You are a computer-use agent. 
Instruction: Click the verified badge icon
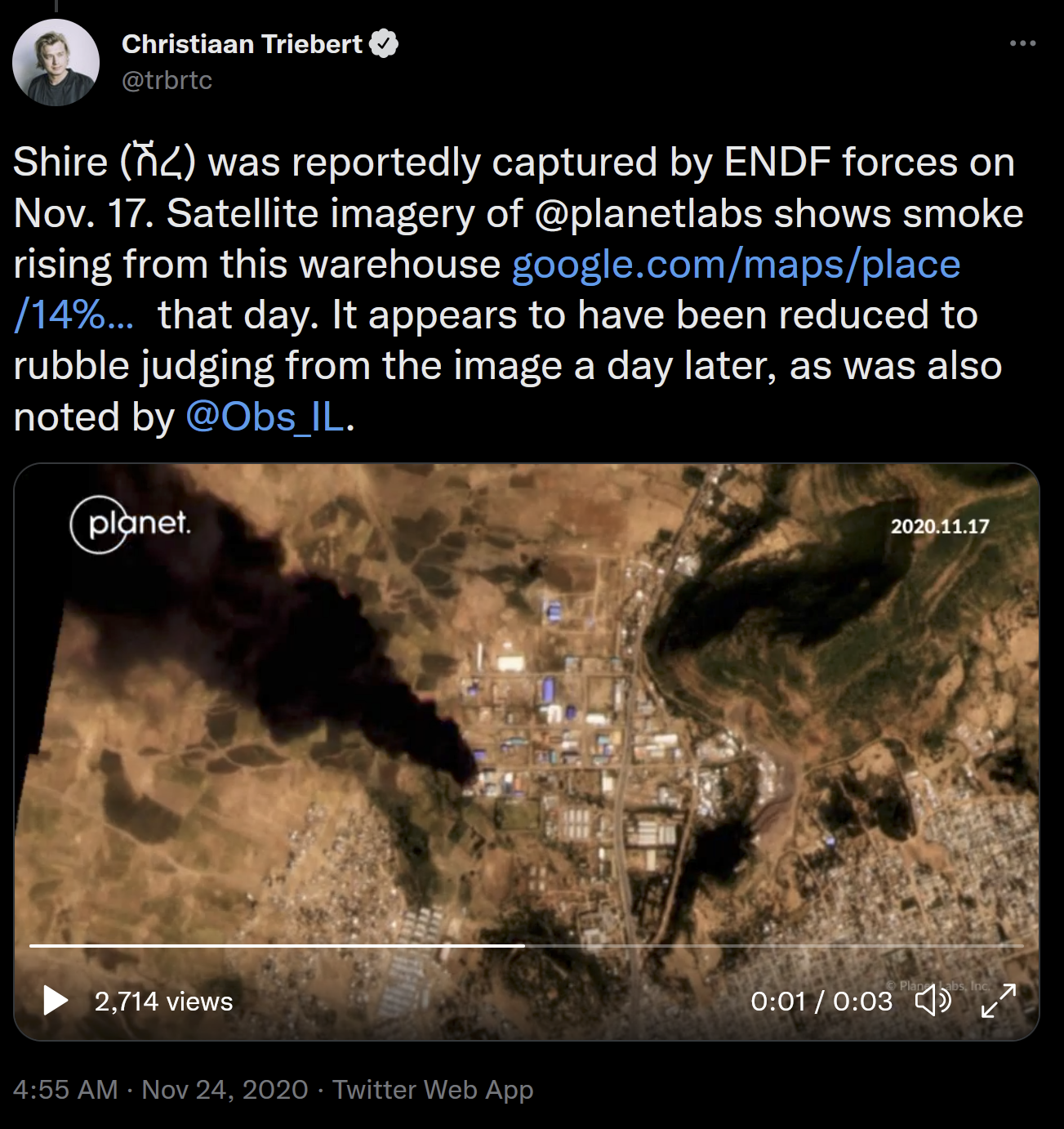point(385,44)
